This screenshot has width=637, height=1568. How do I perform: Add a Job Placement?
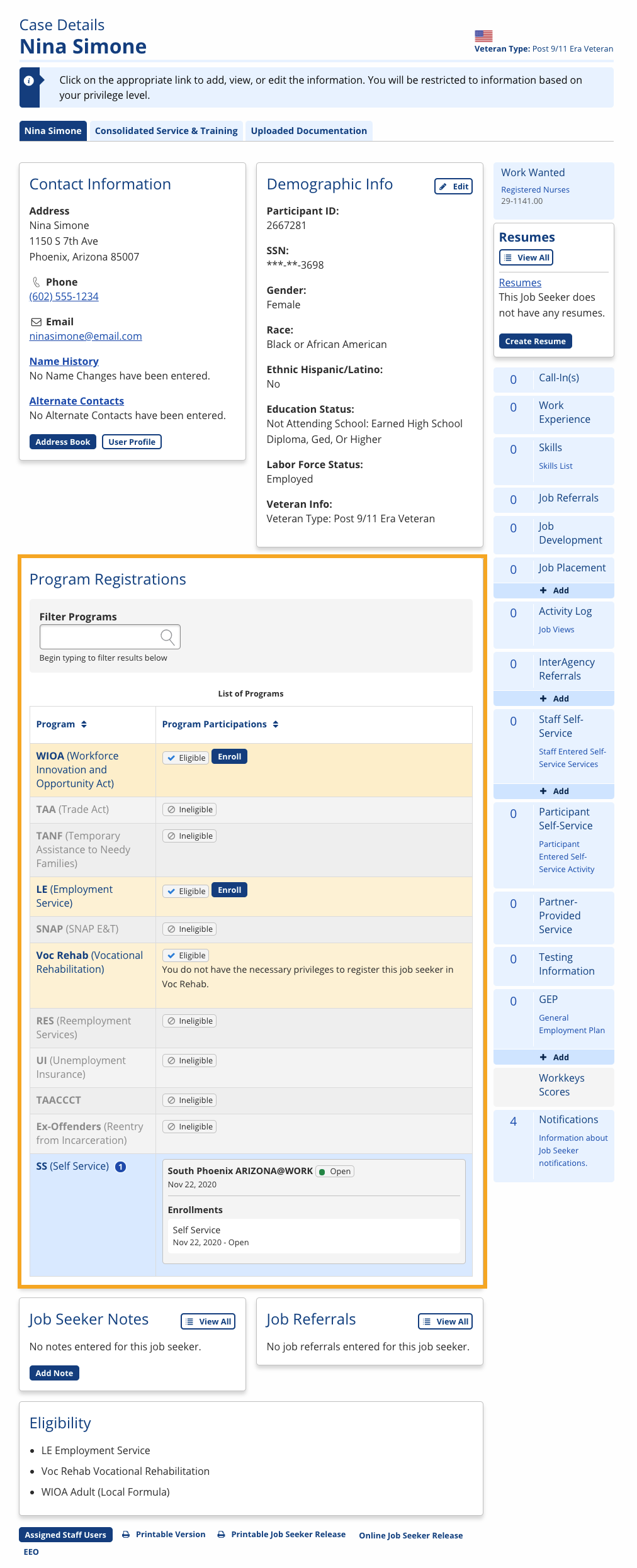pyautogui.click(x=554, y=590)
